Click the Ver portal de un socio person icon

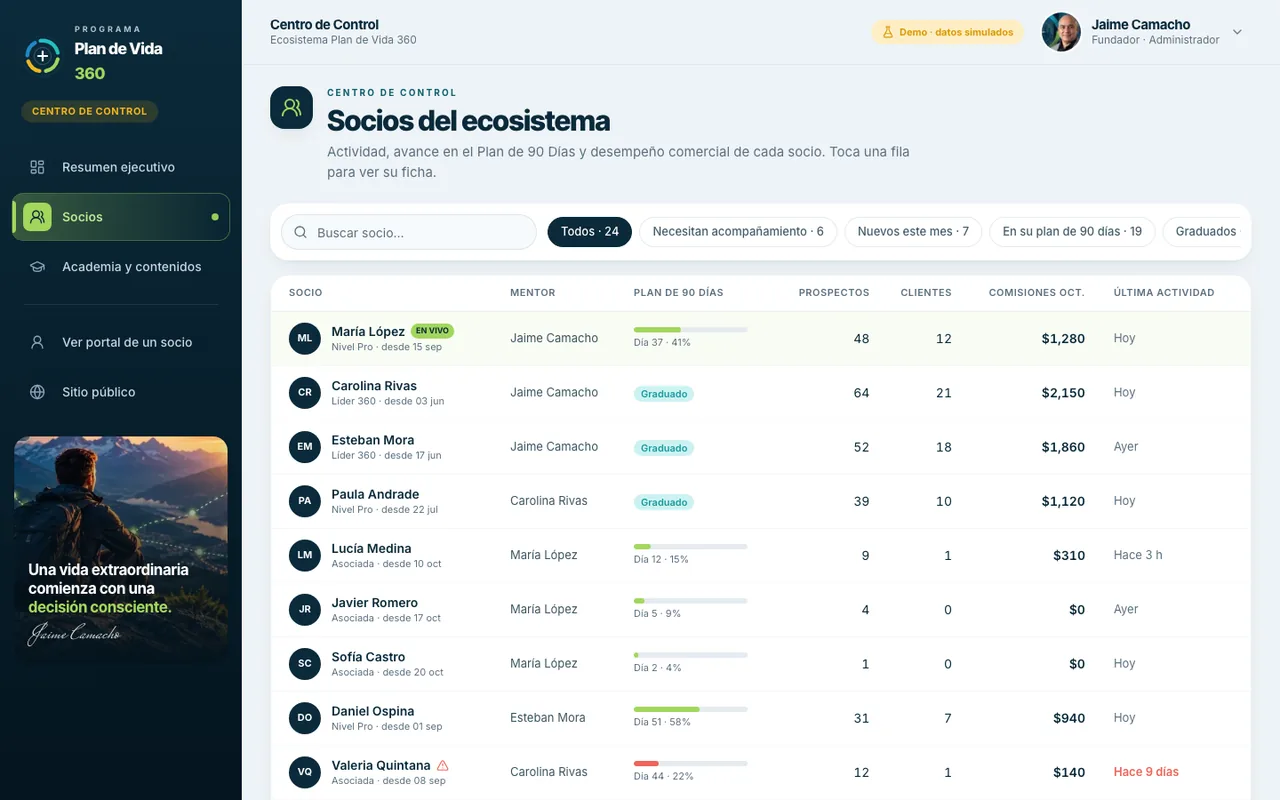pyautogui.click(x=37, y=342)
